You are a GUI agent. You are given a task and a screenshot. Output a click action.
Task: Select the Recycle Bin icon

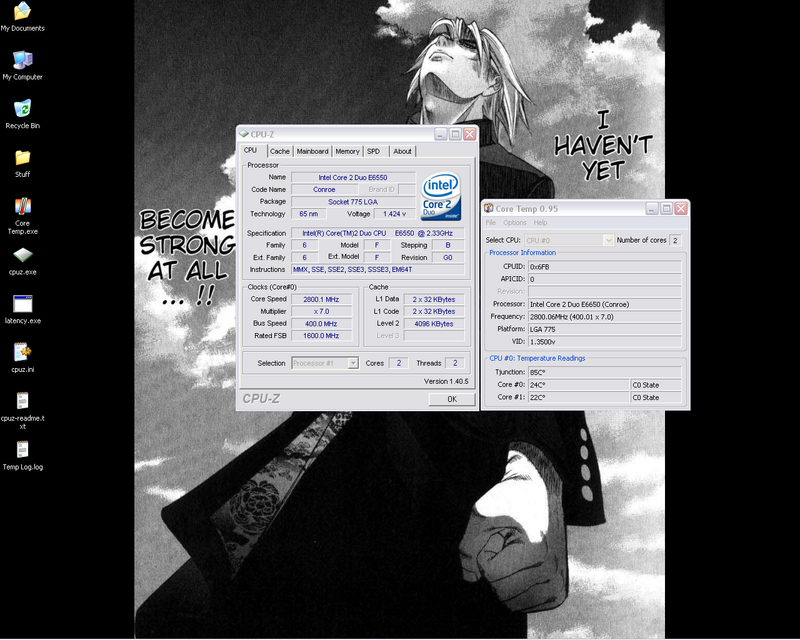(22, 114)
